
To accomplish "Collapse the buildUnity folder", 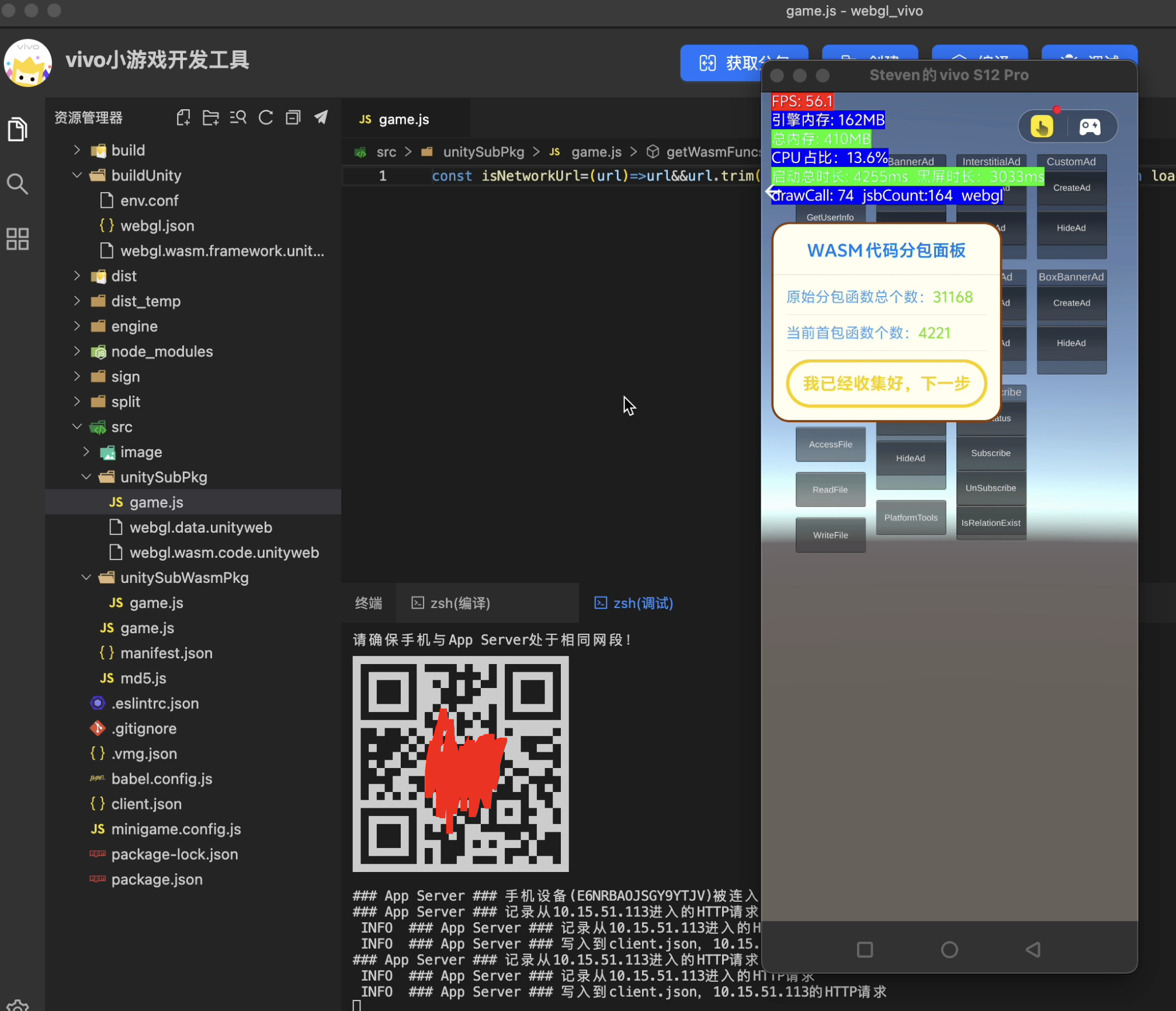I will click(x=77, y=175).
